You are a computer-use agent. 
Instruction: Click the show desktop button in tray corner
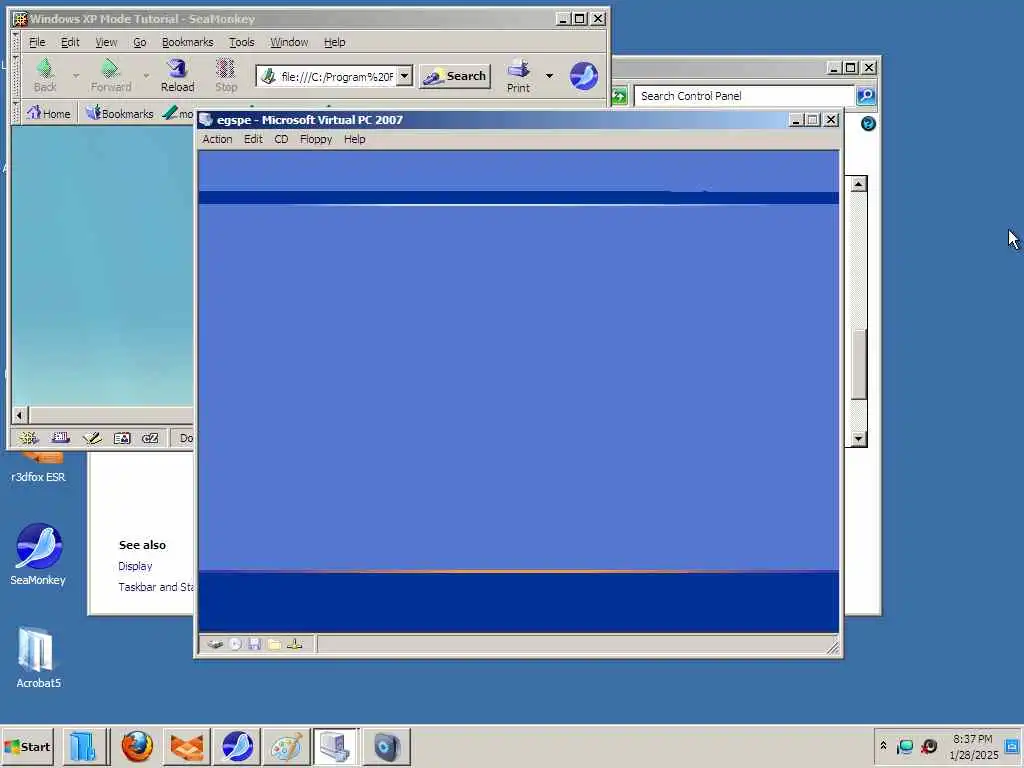pos(1012,746)
